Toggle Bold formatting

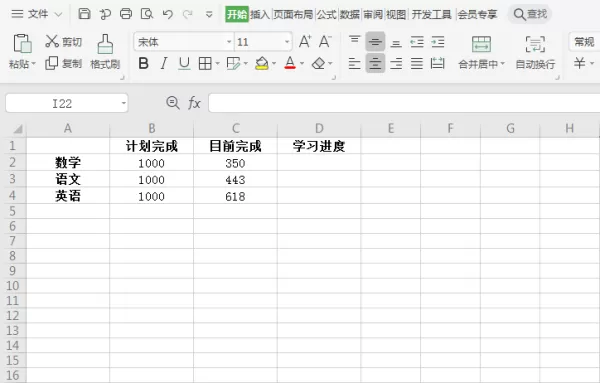[143, 64]
